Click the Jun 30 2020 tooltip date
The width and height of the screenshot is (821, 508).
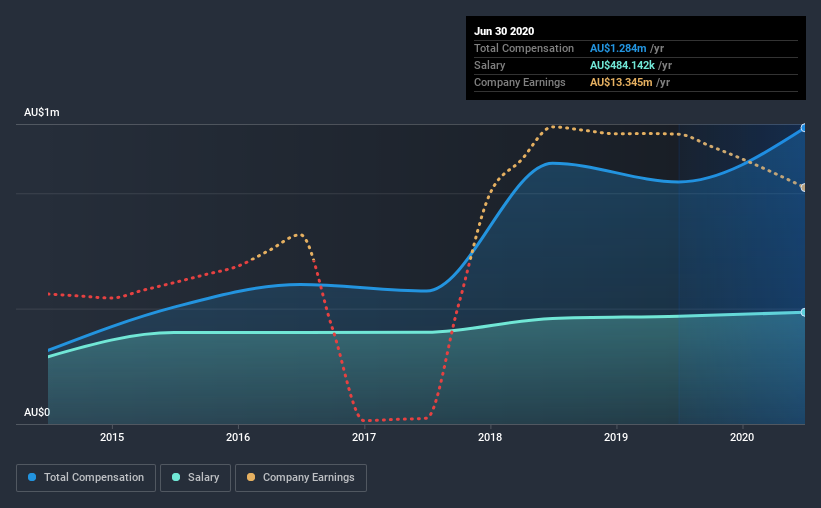(x=504, y=31)
